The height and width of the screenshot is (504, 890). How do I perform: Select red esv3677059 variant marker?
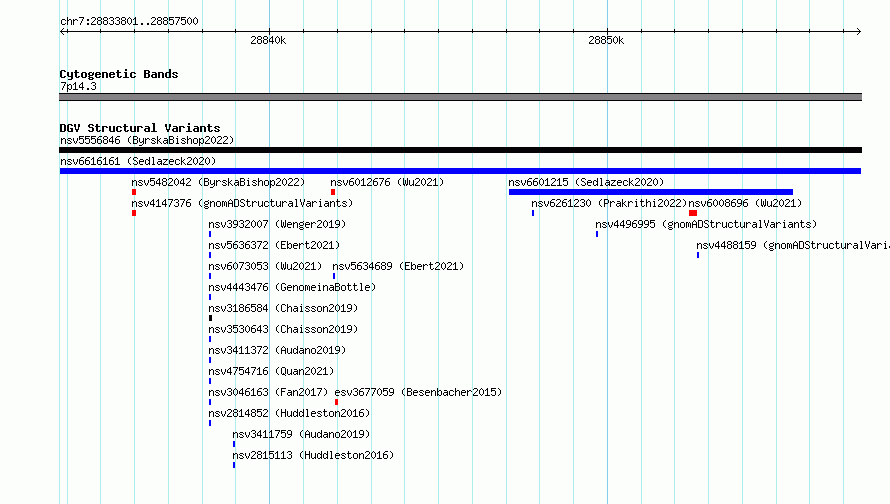pos(337,402)
